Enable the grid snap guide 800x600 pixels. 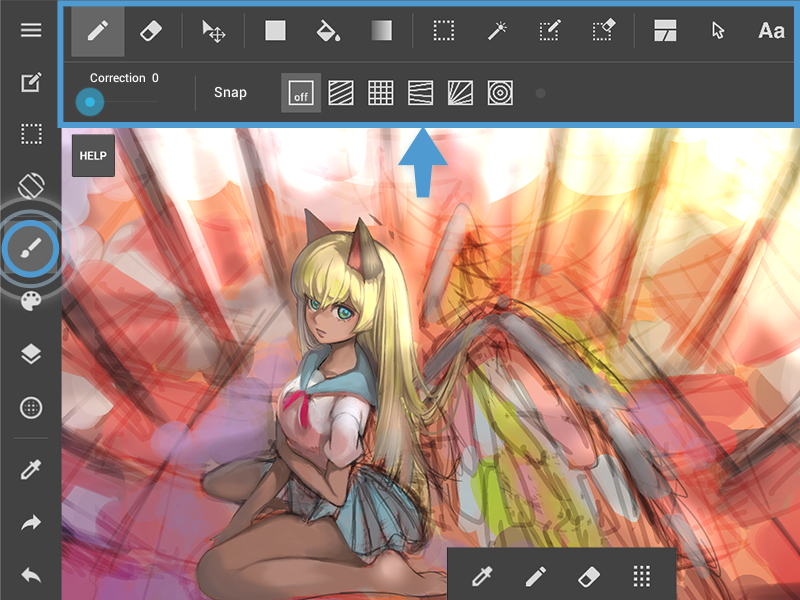coord(380,94)
